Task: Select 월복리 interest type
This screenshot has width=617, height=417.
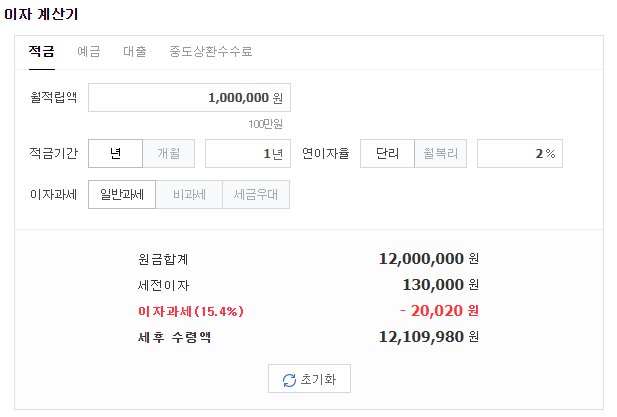Action: click(440, 153)
